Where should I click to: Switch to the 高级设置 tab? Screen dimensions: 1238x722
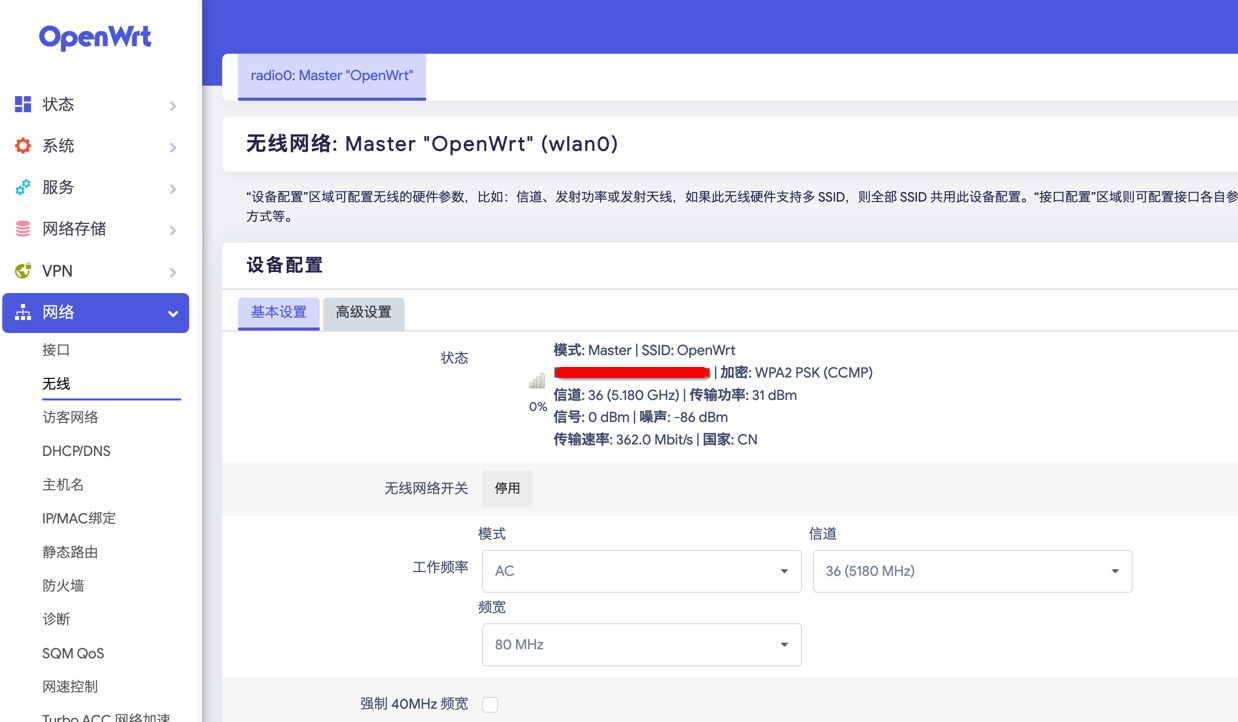pos(363,313)
